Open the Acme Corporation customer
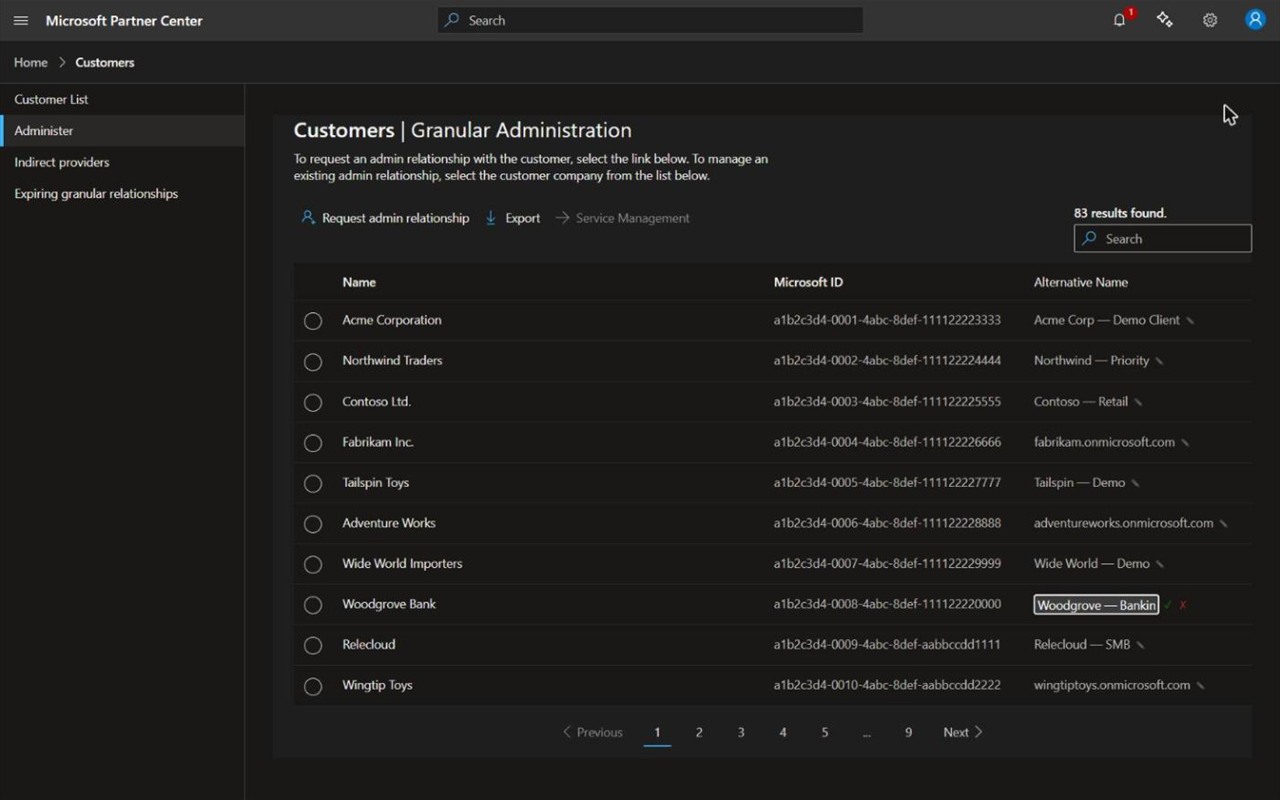1280x800 pixels. pos(392,320)
